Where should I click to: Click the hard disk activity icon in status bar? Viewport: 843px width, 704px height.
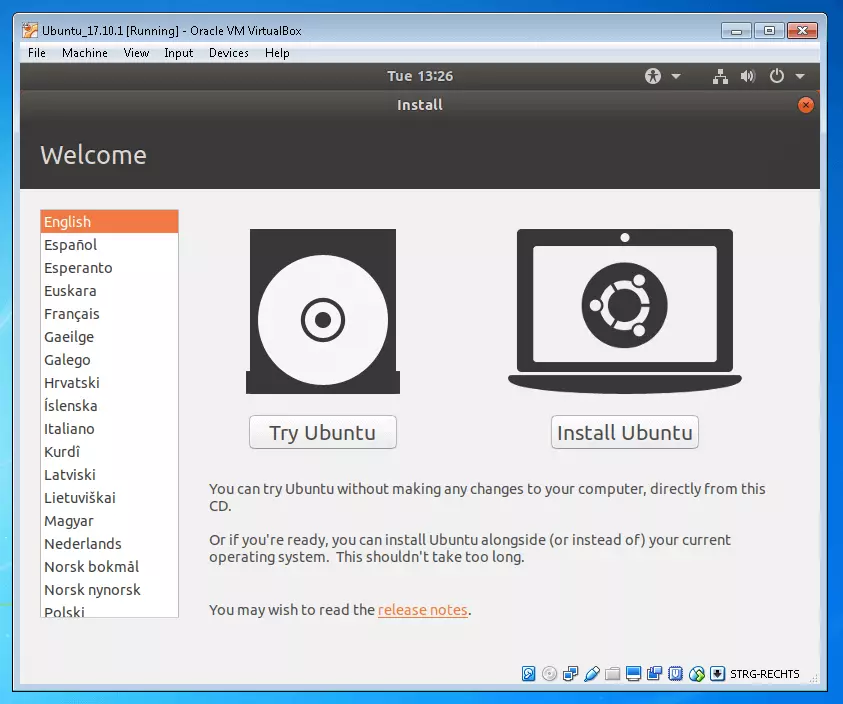[x=529, y=674]
